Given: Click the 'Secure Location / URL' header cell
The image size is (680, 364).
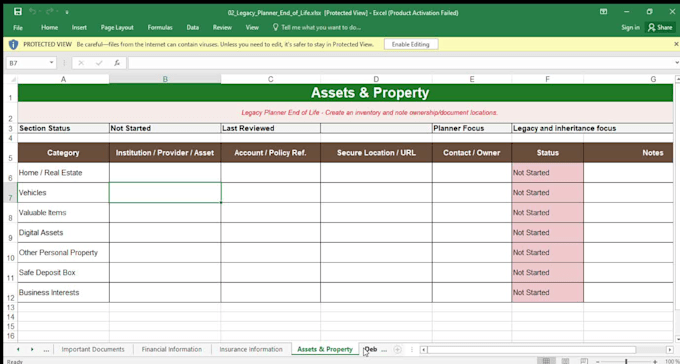Looking at the screenshot, I should (x=376, y=153).
